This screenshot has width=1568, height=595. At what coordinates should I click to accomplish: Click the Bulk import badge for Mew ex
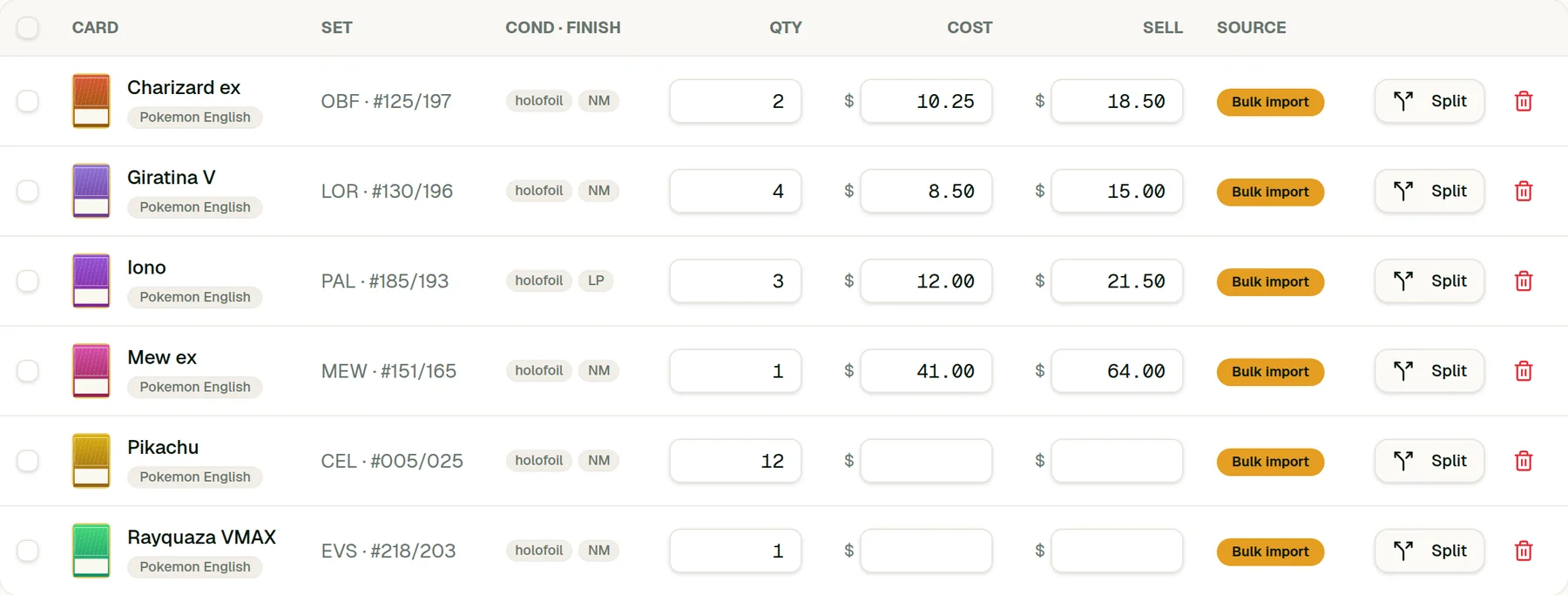point(1270,372)
